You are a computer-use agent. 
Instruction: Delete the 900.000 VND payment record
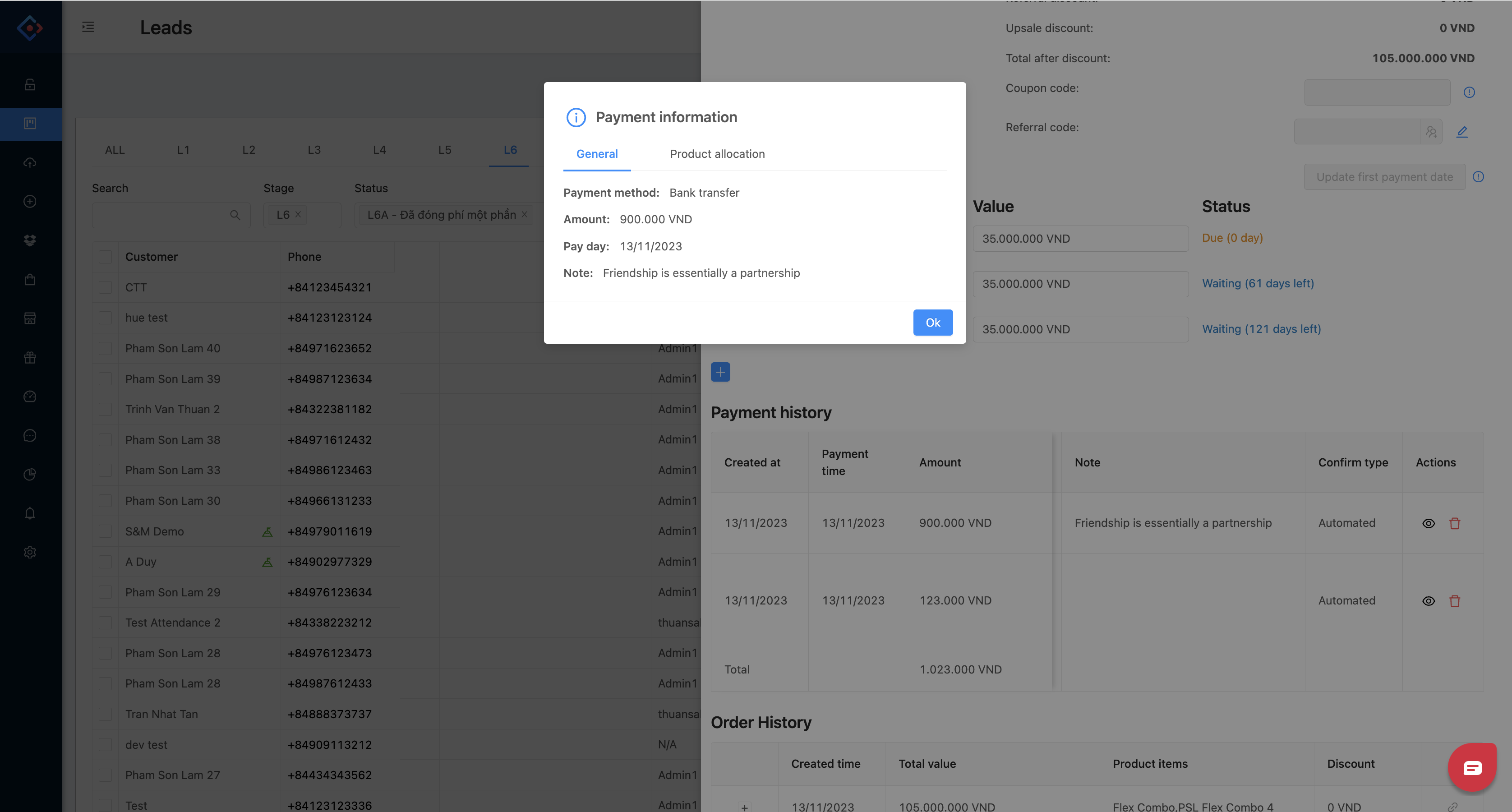[x=1454, y=523]
